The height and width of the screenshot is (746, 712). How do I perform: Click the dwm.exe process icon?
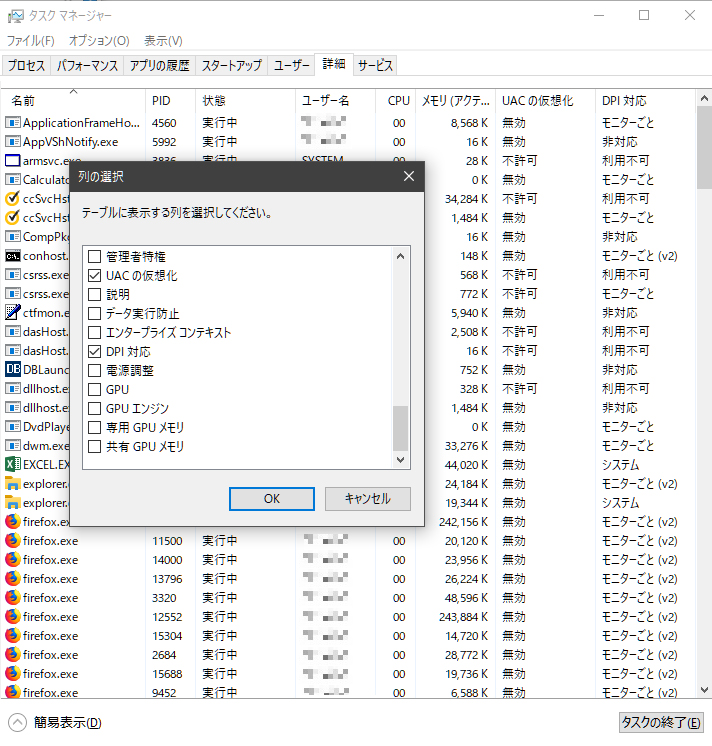[13, 446]
